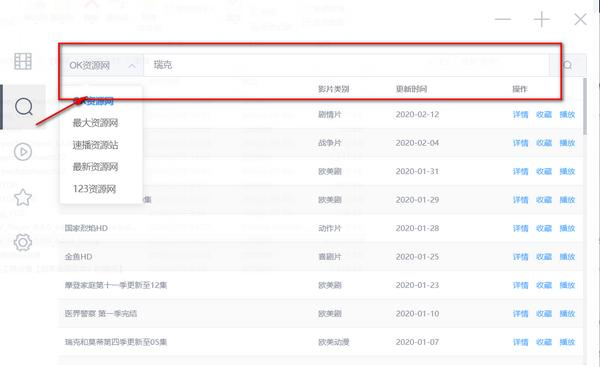The width and height of the screenshot is (600, 367).
Task: Click 播放 for 摩登家庭第十一季
Action: tap(567, 285)
